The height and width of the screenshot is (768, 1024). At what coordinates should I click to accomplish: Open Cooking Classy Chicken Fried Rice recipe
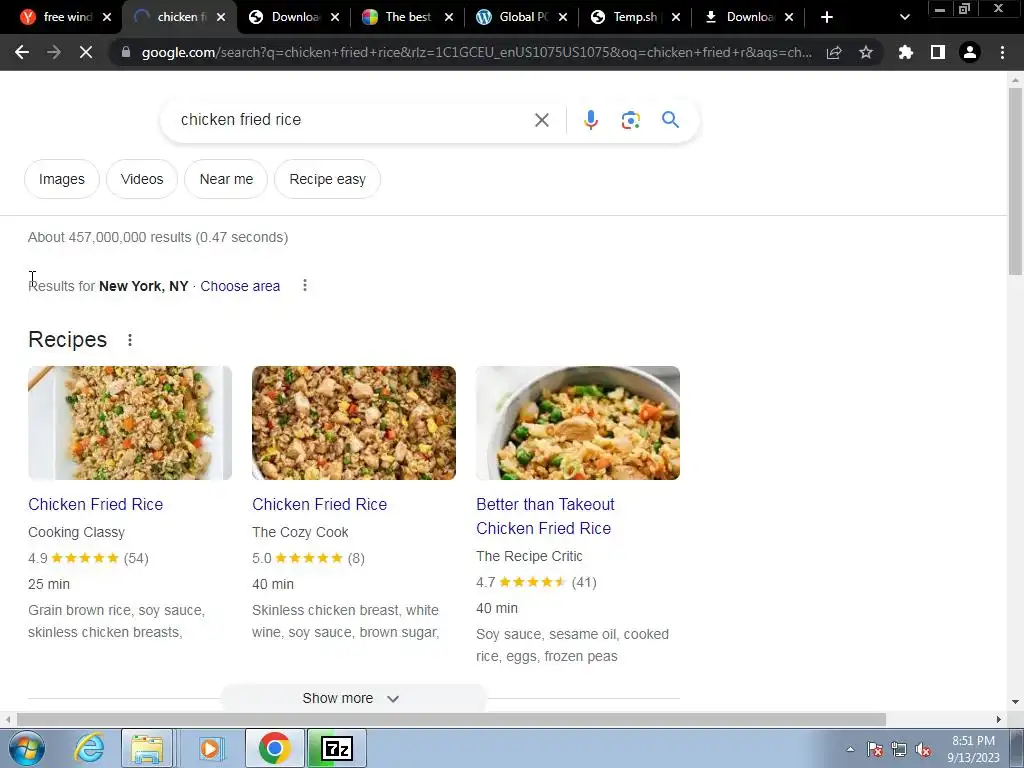coord(95,504)
